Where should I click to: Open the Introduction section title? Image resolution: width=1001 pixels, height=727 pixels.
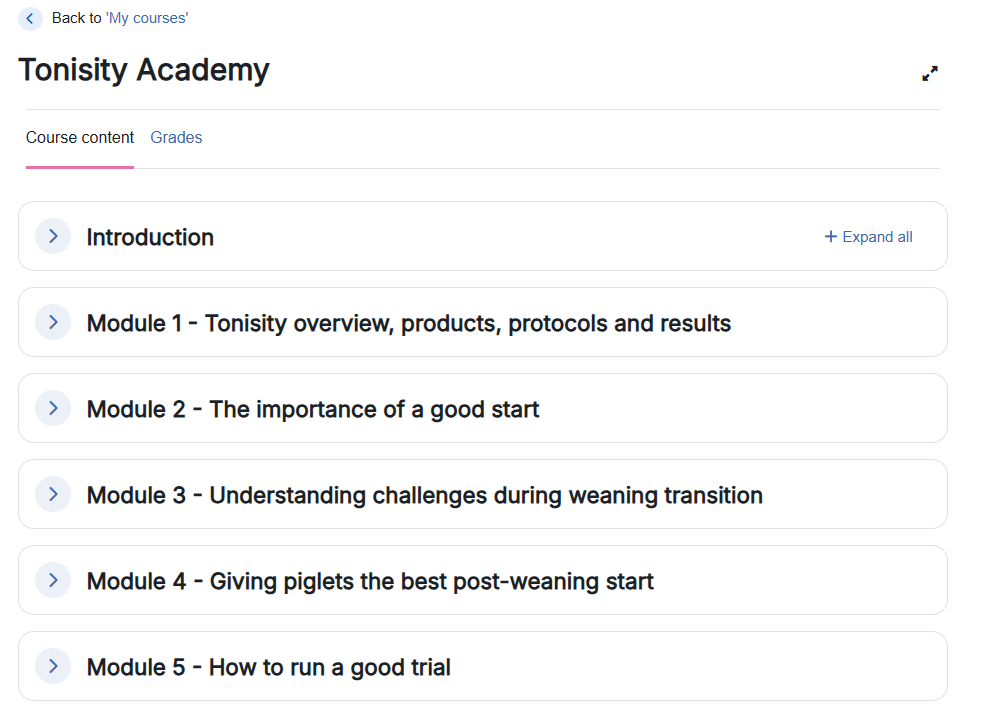[x=150, y=237]
